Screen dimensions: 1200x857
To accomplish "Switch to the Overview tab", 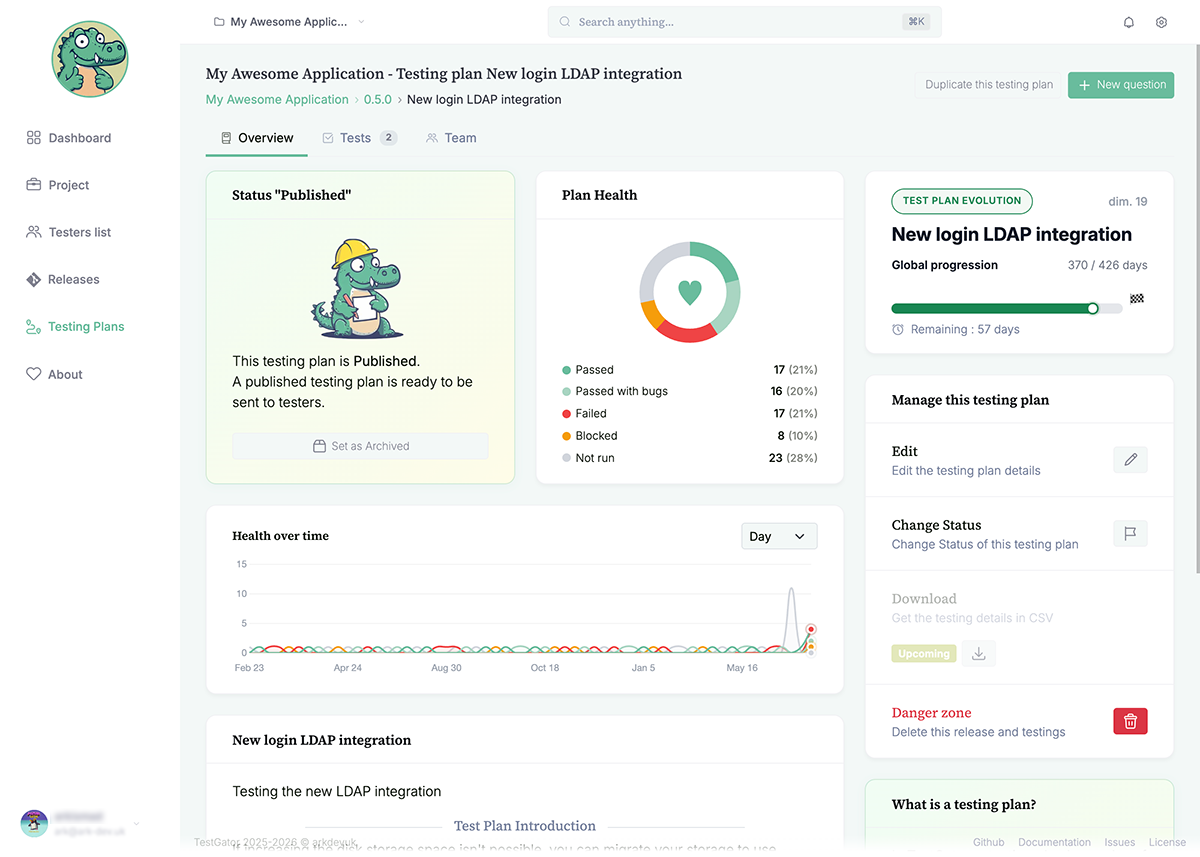I will (x=257, y=138).
